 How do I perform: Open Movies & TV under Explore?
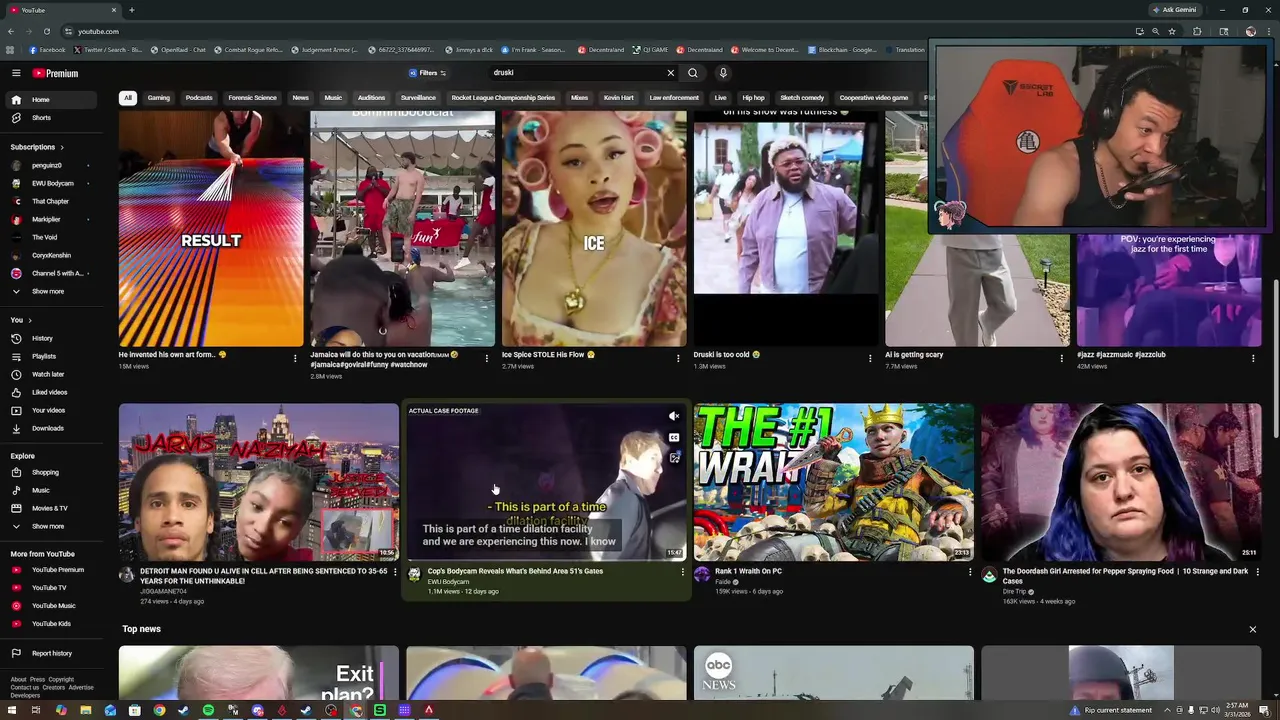tap(50, 508)
